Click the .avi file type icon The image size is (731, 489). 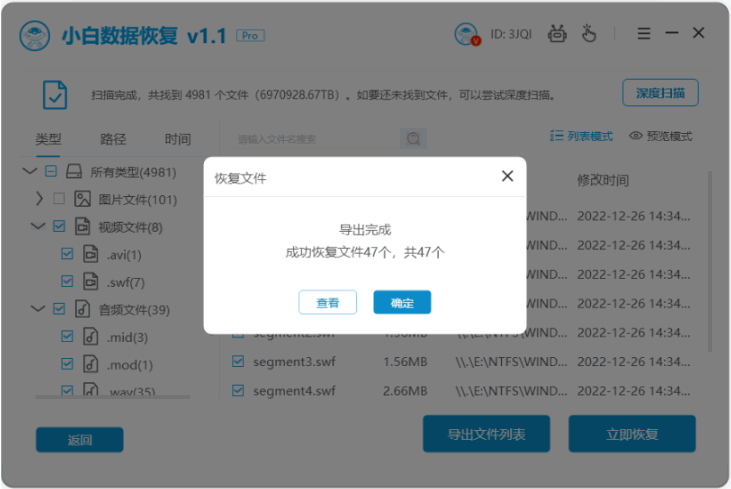91,254
